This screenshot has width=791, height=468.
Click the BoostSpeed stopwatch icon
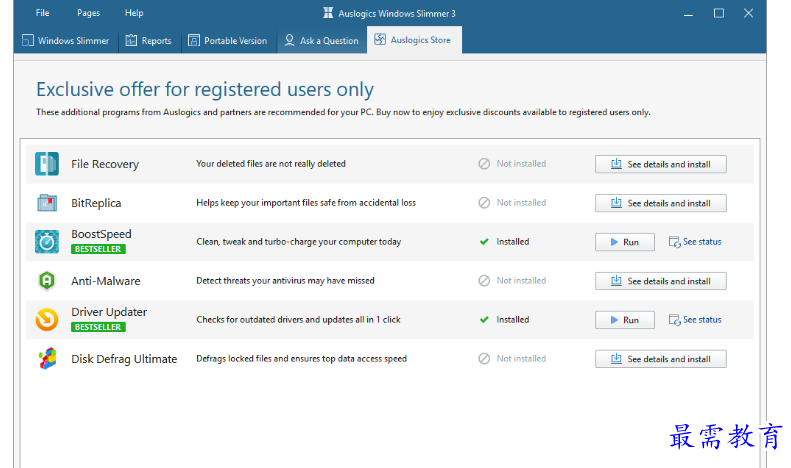point(47,242)
